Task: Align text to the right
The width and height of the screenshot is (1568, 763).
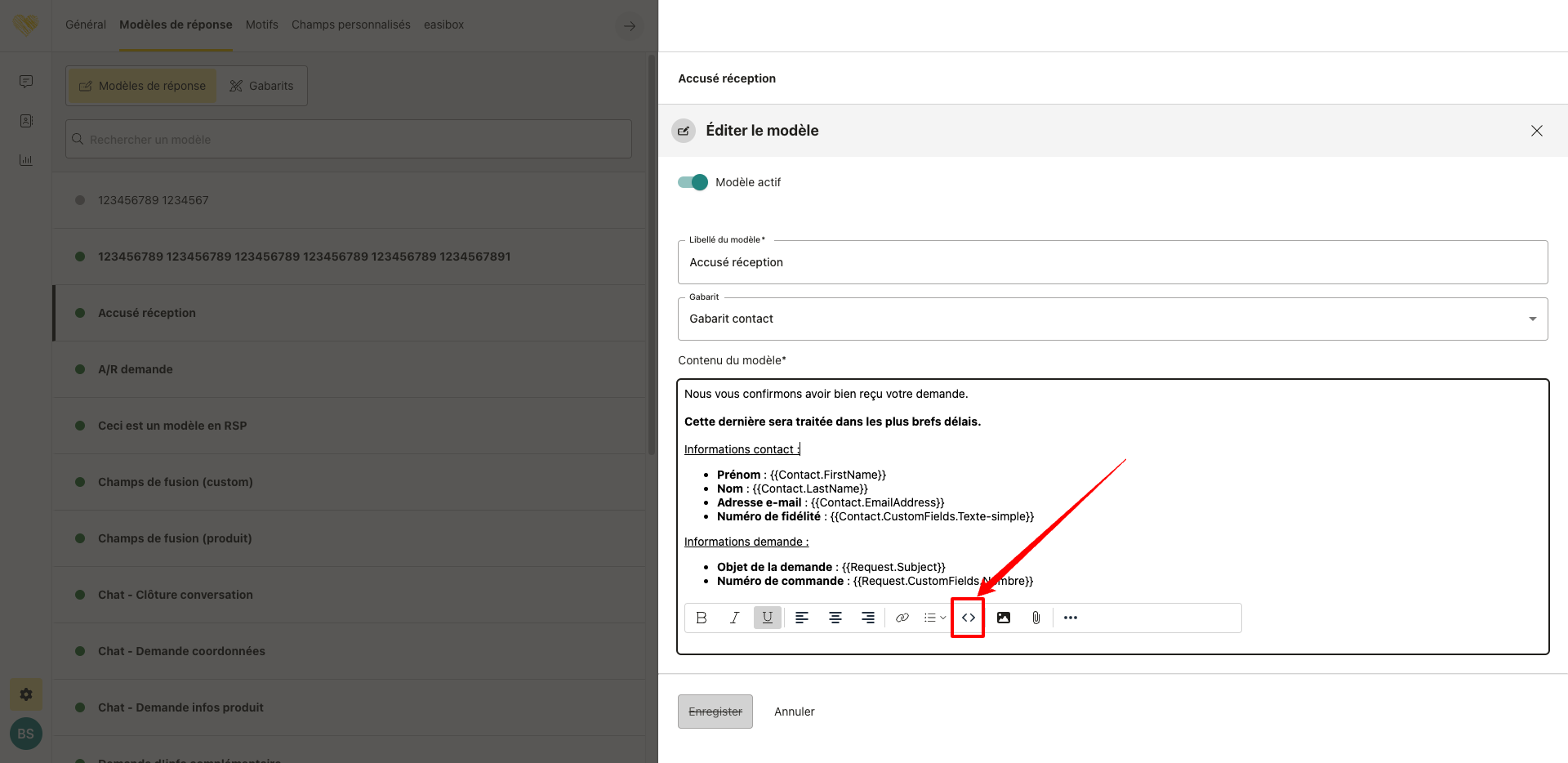Action: tap(868, 618)
